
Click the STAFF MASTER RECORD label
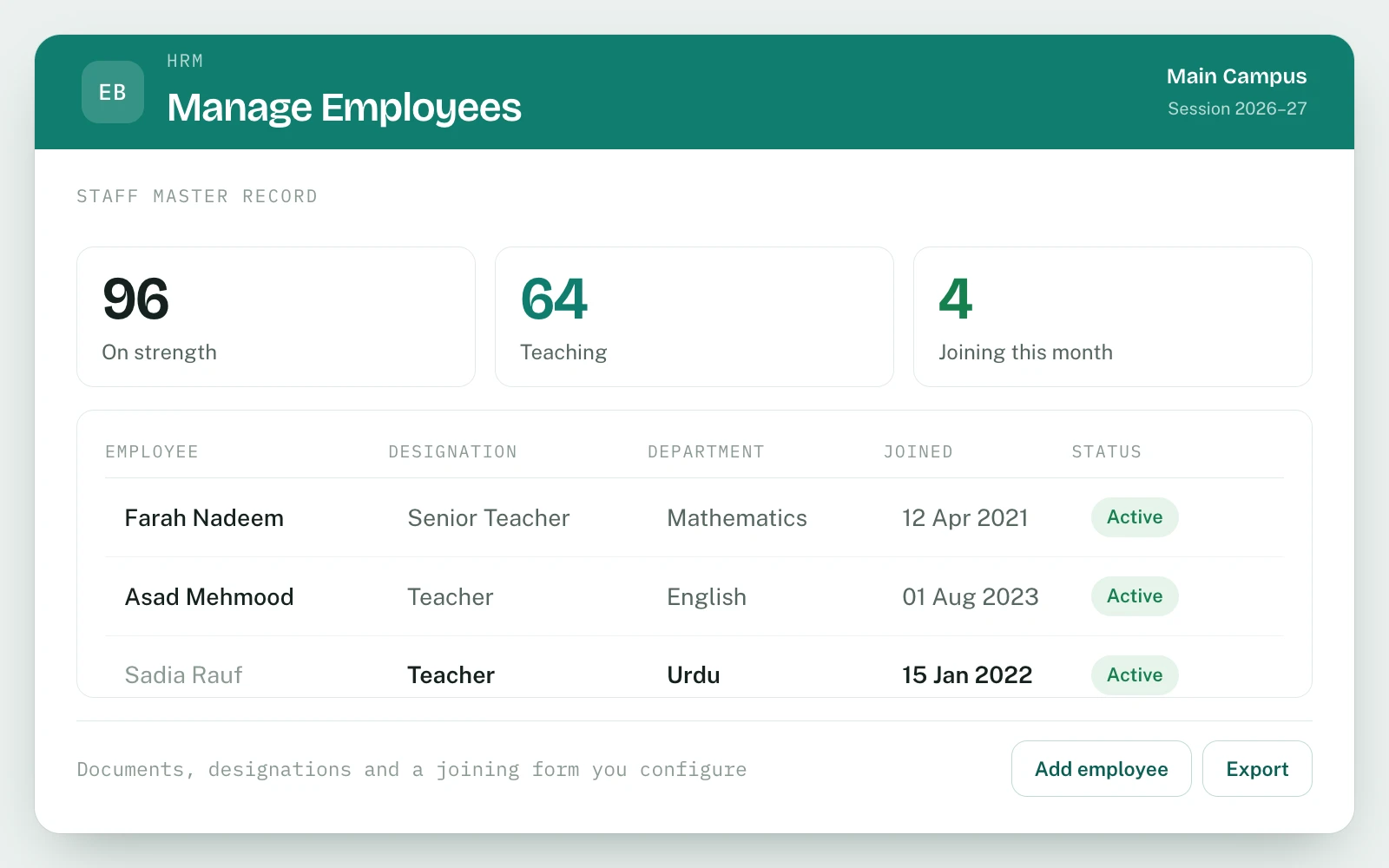pos(197,196)
